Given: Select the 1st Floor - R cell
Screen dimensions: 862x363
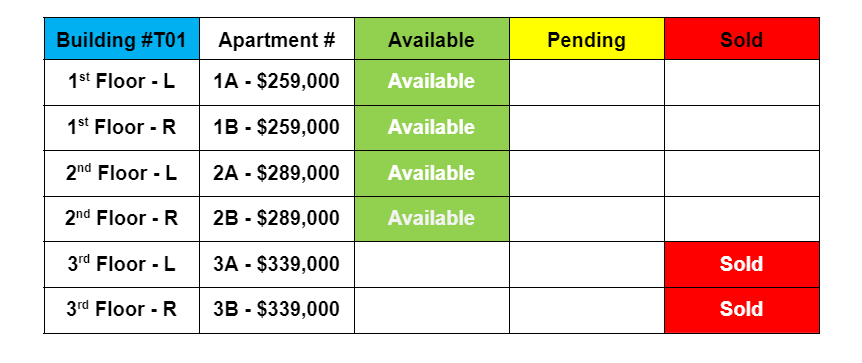Looking at the screenshot, I should (121, 128).
